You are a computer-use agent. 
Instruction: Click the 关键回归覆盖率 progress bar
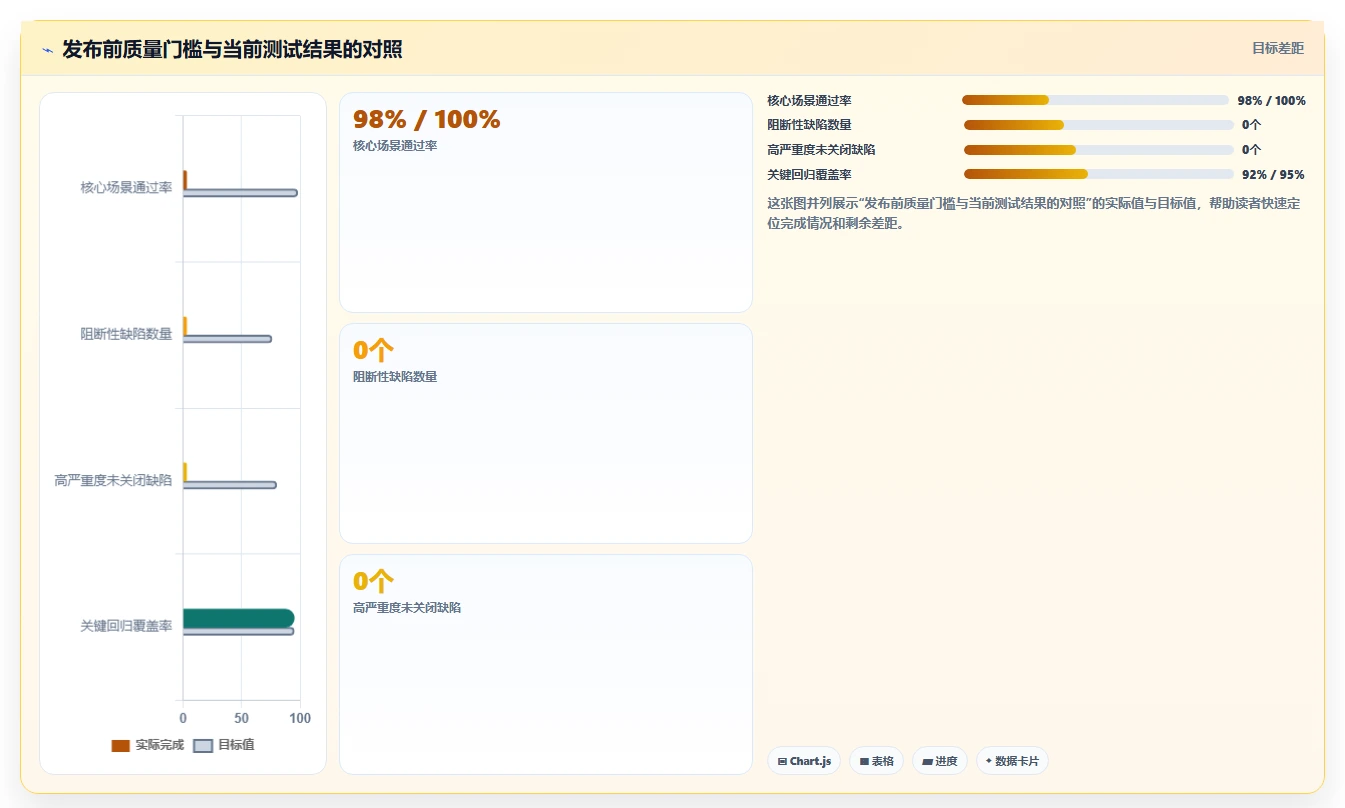point(1098,174)
